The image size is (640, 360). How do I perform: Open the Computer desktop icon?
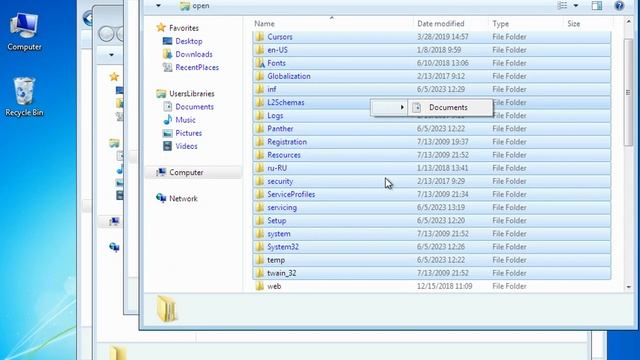(24, 32)
